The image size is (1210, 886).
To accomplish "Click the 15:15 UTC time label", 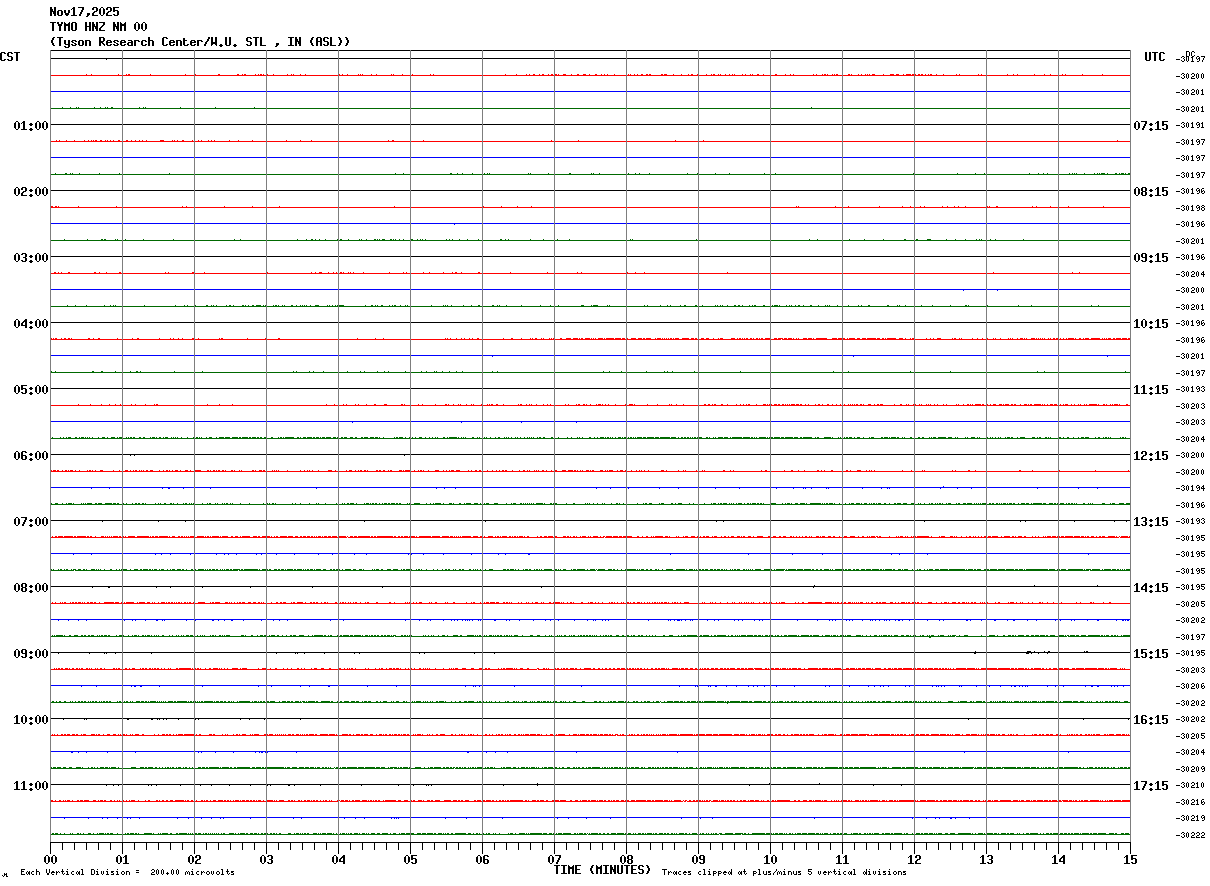I will click(x=1150, y=653).
